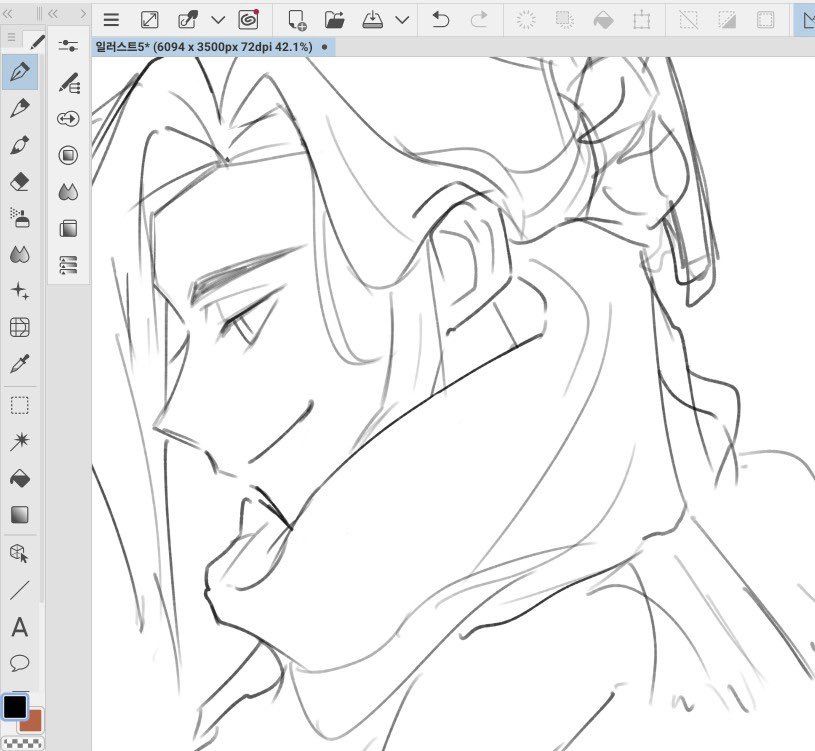Collapse the tool palette with double chevron
815x751 pixels.
pos(8,14)
